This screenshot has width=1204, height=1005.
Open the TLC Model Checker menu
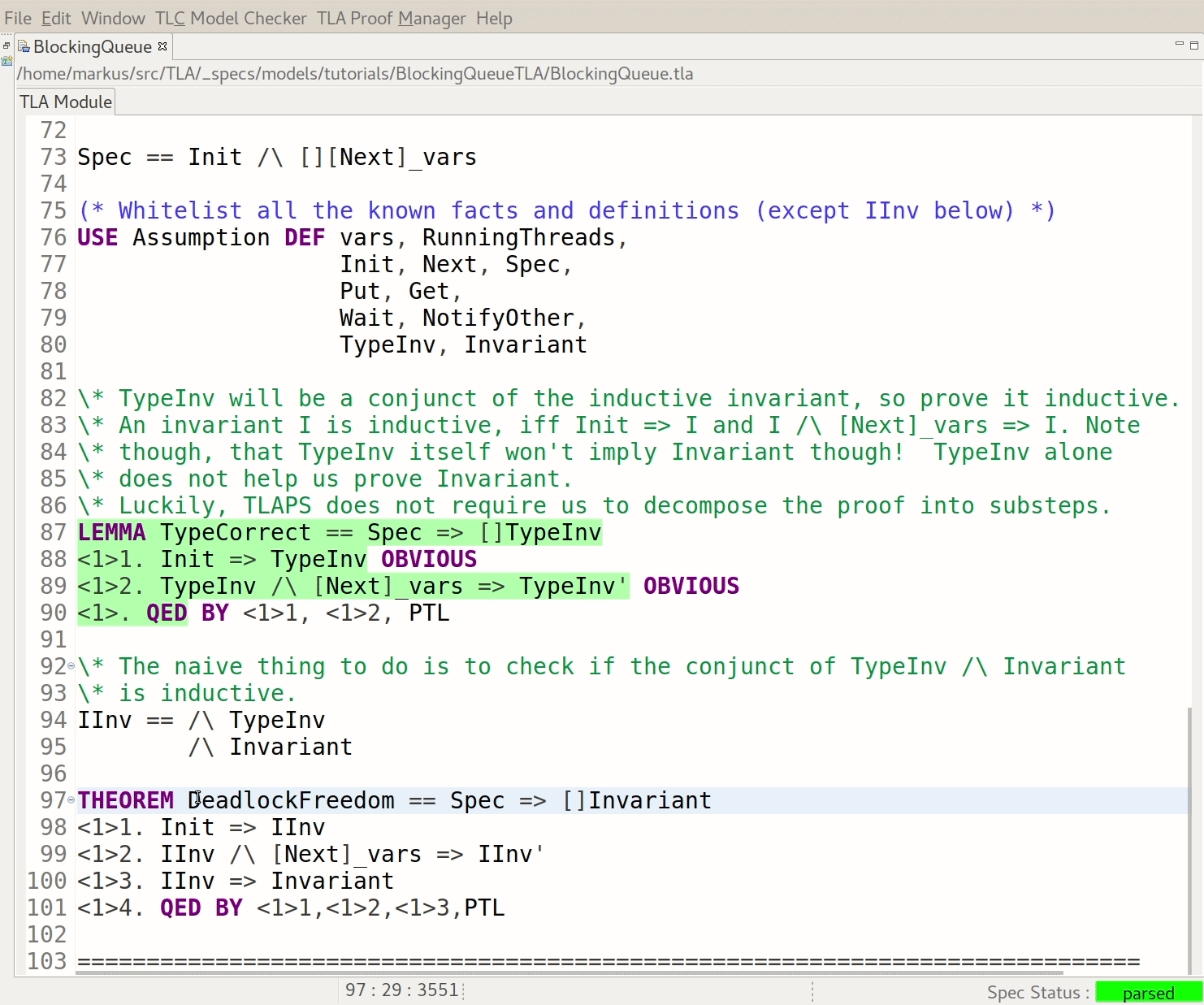point(231,18)
